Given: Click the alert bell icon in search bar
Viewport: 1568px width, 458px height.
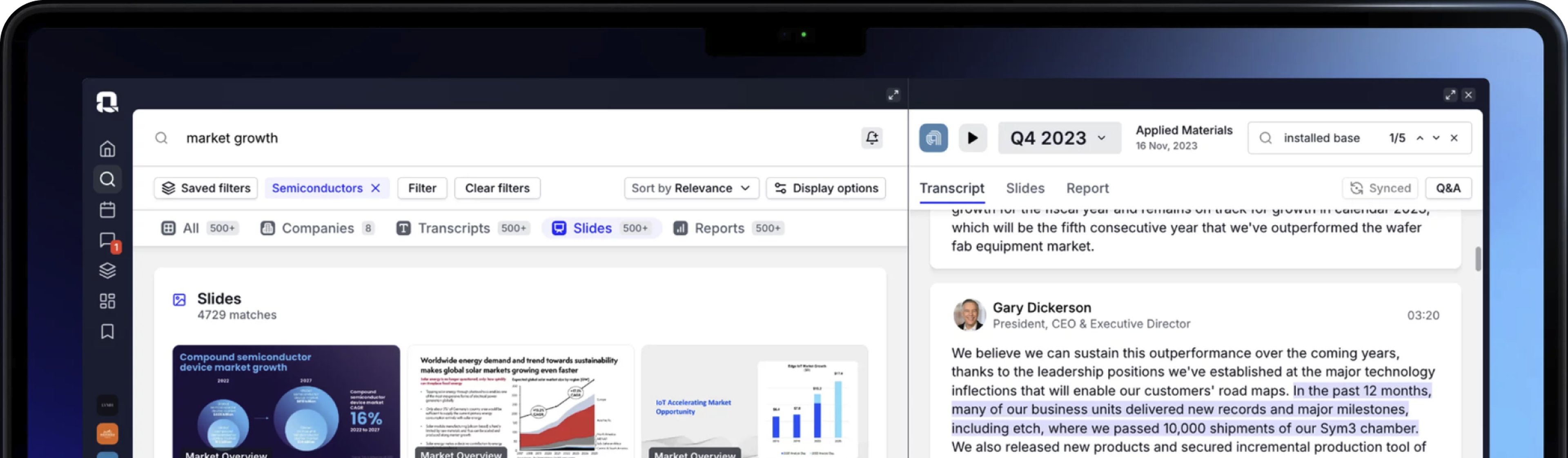Looking at the screenshot, I should [872, 138].
